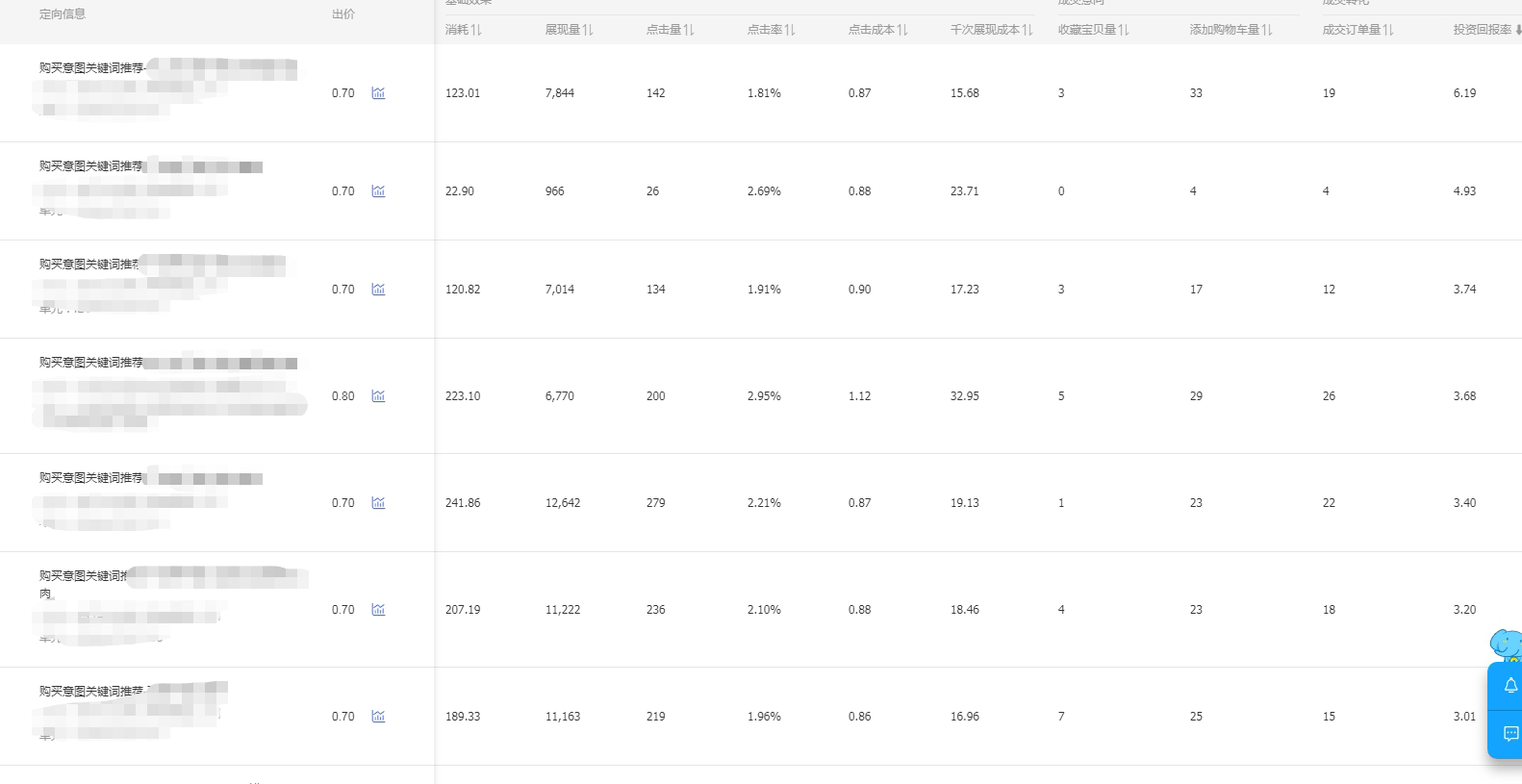Viewport: 1522px width, 784px height.
Task: Open trend chart for the 22.90 spend row
Action: (x=378, y=191)
